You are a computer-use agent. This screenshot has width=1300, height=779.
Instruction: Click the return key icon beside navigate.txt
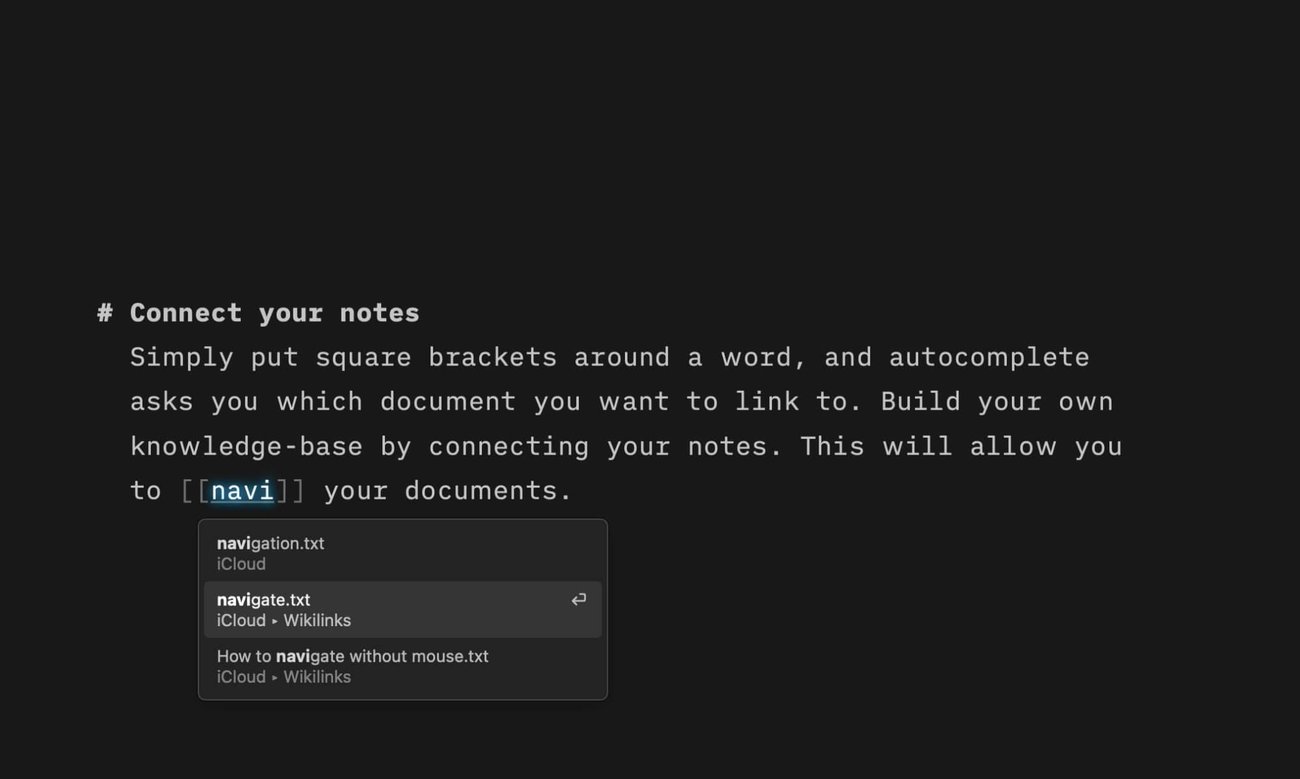(578, 599)
